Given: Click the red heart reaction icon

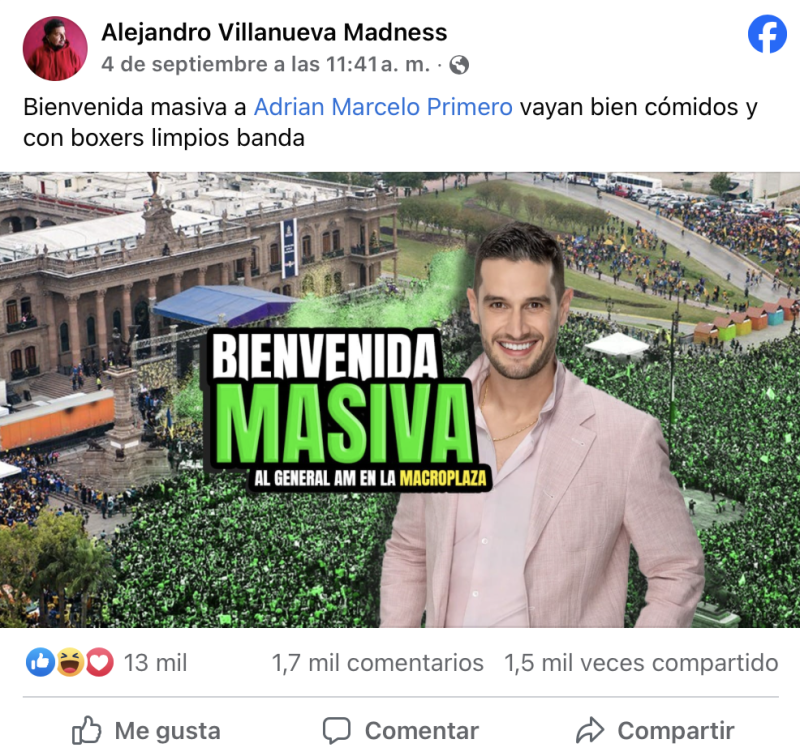Looking at the screenshot, I should [99, 662].
